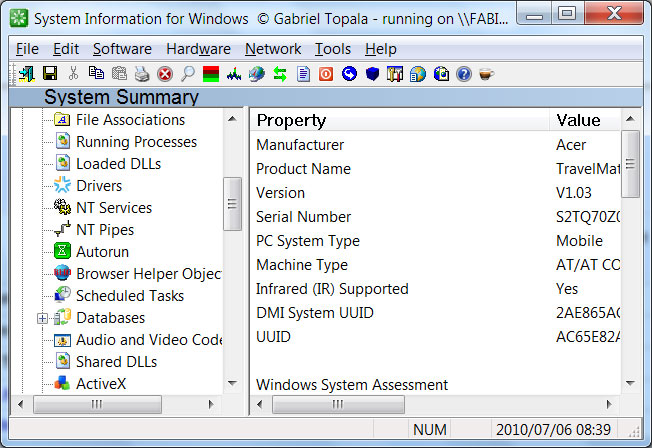
Task: Click the date time status bar field
Action: 553,429
